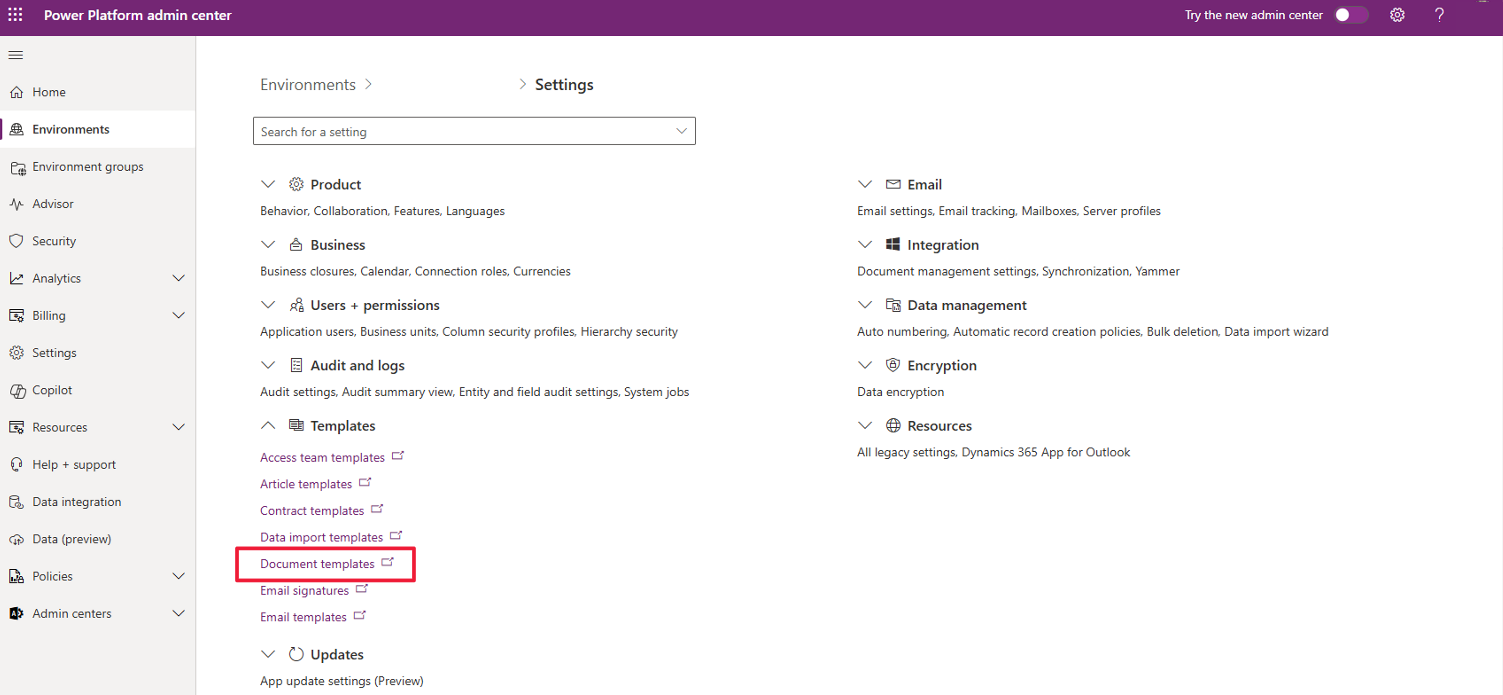This screenshot has height=695, width=1503.
Task: Toggle Try the new admin center switch
Action: [x=1351, y=15]
